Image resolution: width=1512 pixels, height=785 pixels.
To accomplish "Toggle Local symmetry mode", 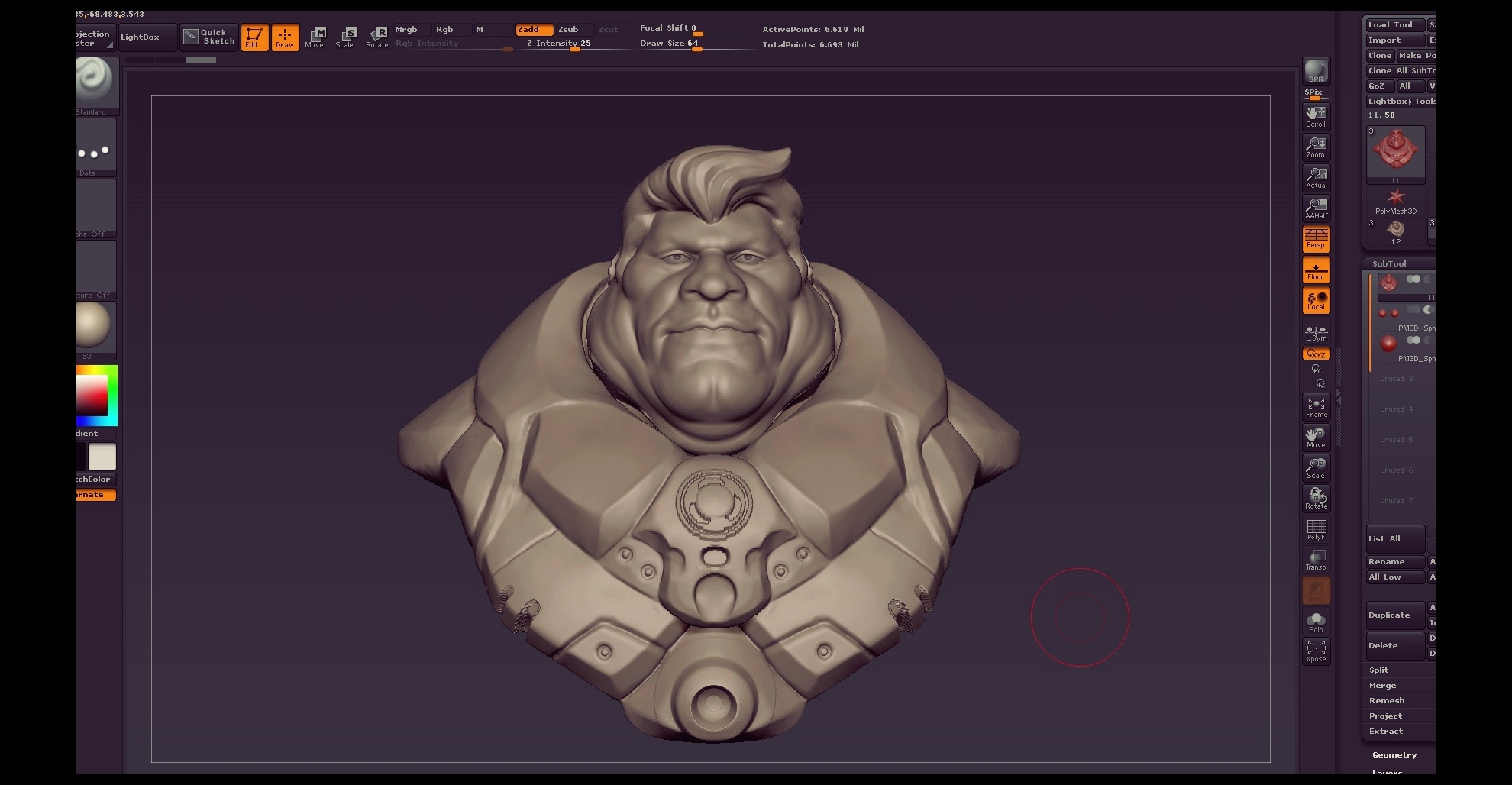I will point(1316,300).
